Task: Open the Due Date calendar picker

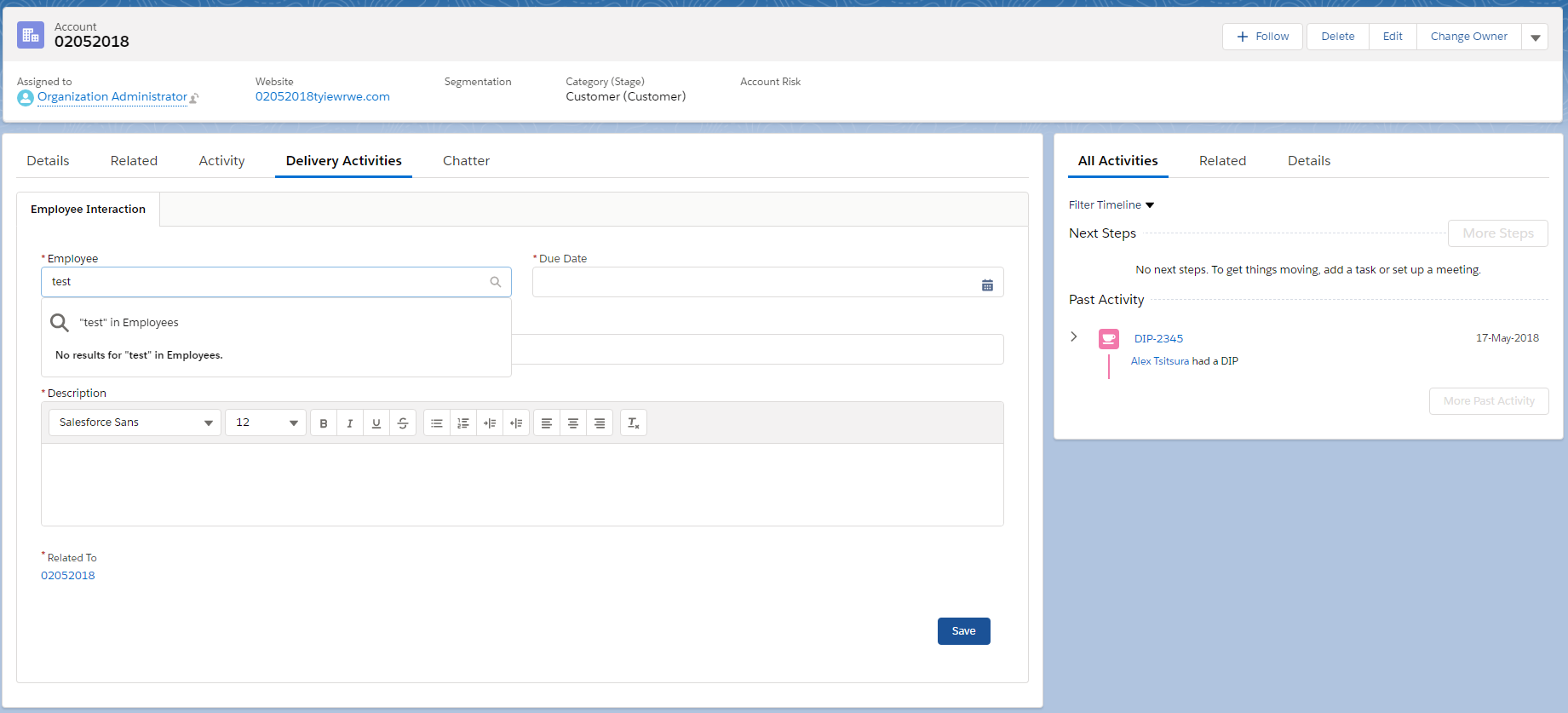Action: 987,285
